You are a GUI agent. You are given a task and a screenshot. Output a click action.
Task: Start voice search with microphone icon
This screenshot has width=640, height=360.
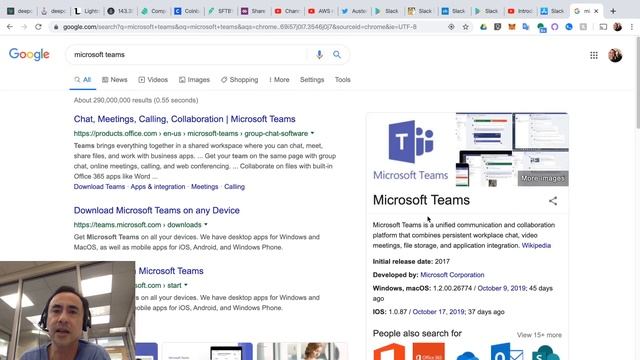319,54
